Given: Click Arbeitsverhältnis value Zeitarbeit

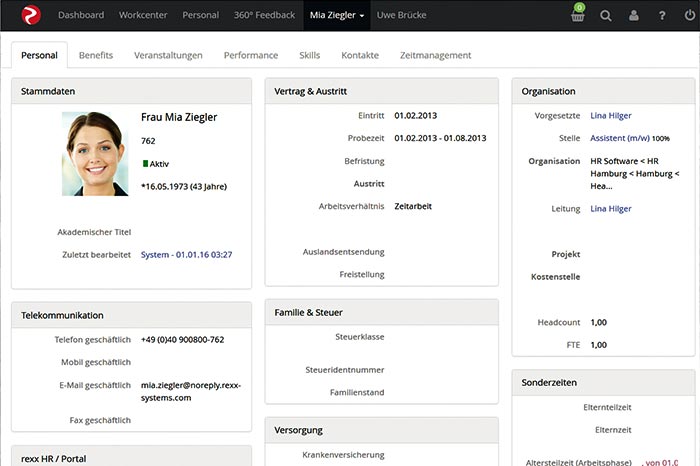Looking at the screenshot, I should (413, 207).
